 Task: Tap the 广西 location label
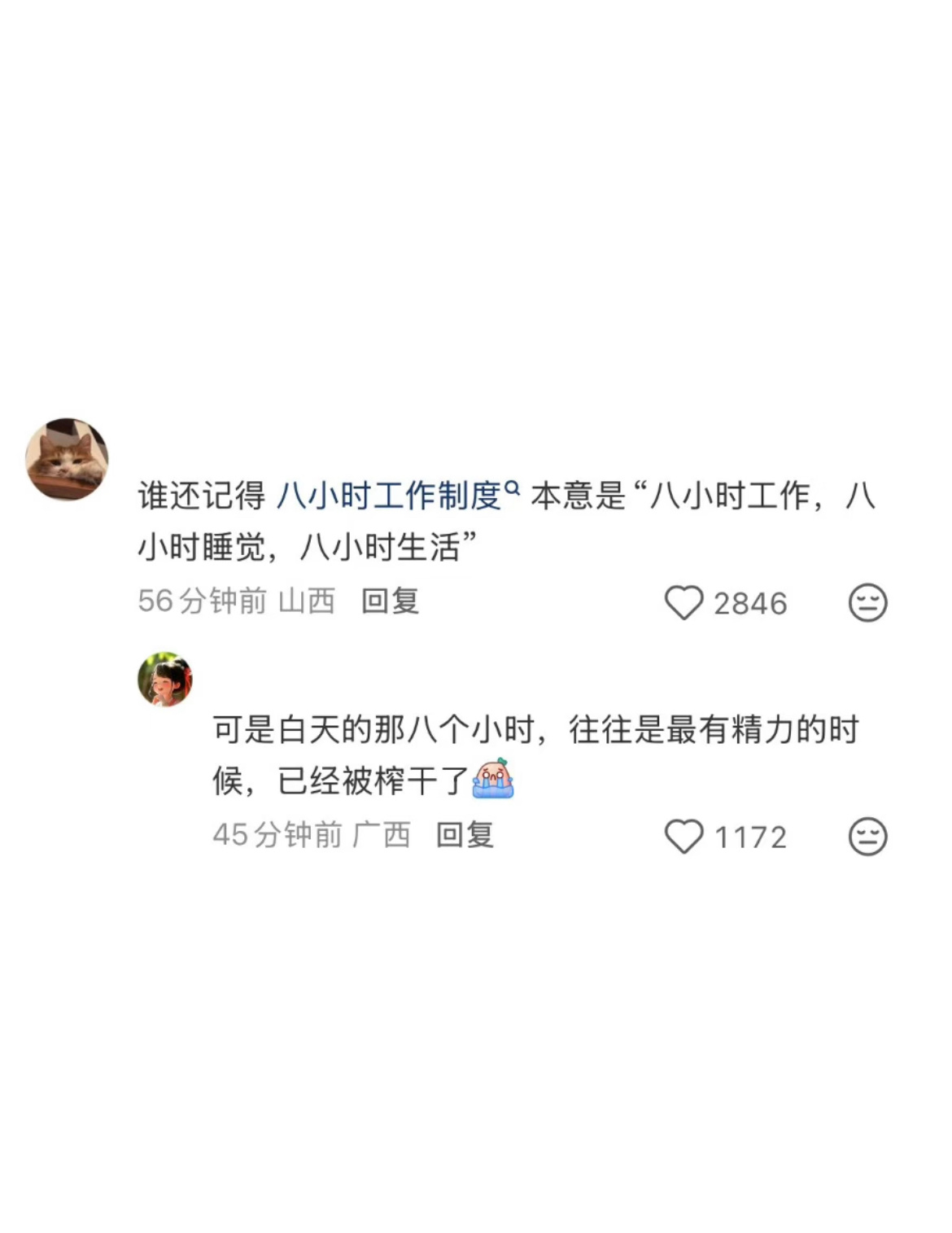point(382,835)
